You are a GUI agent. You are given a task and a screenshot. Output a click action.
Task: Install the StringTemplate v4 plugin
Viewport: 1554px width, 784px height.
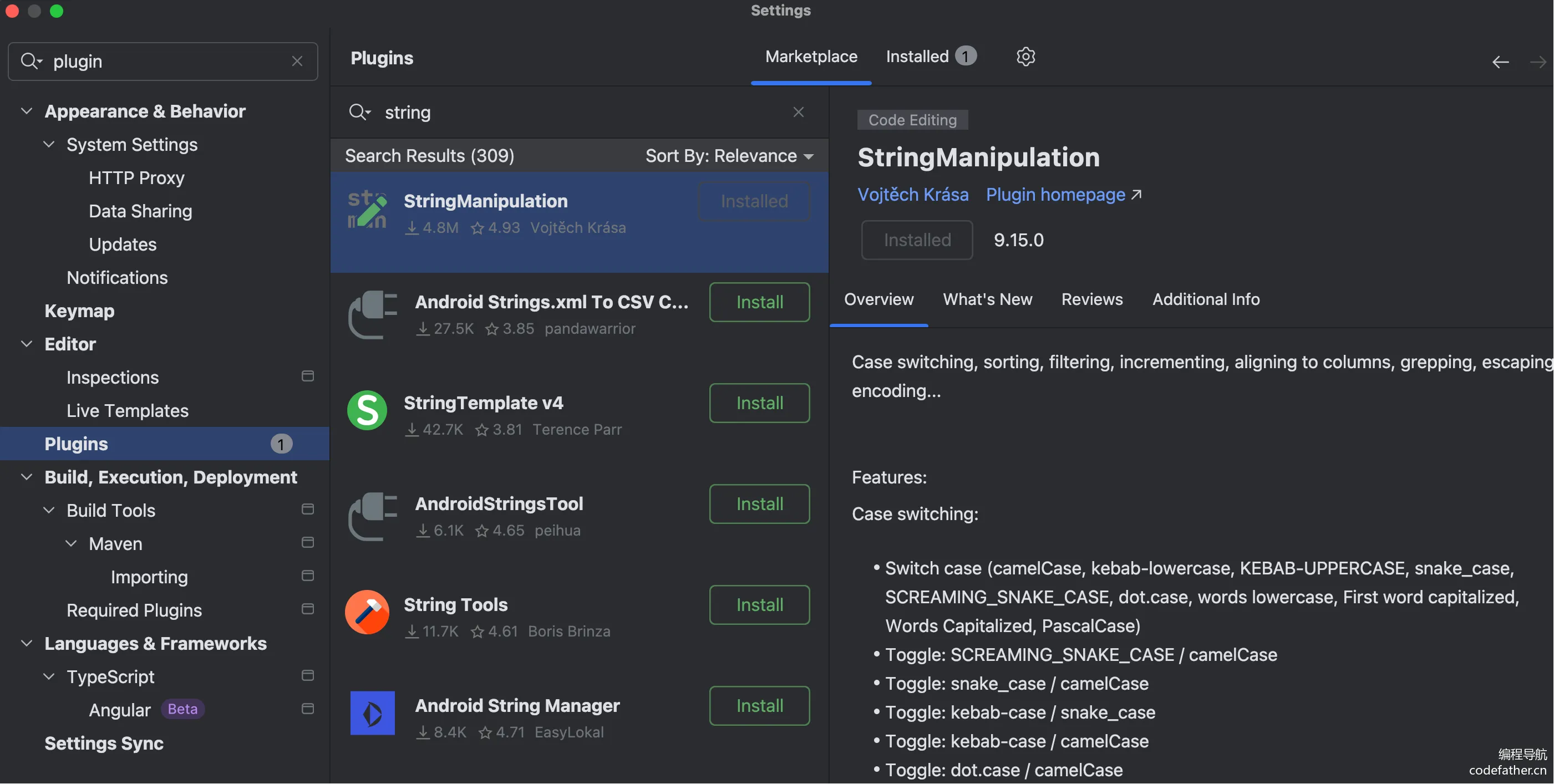pos(759,403)
